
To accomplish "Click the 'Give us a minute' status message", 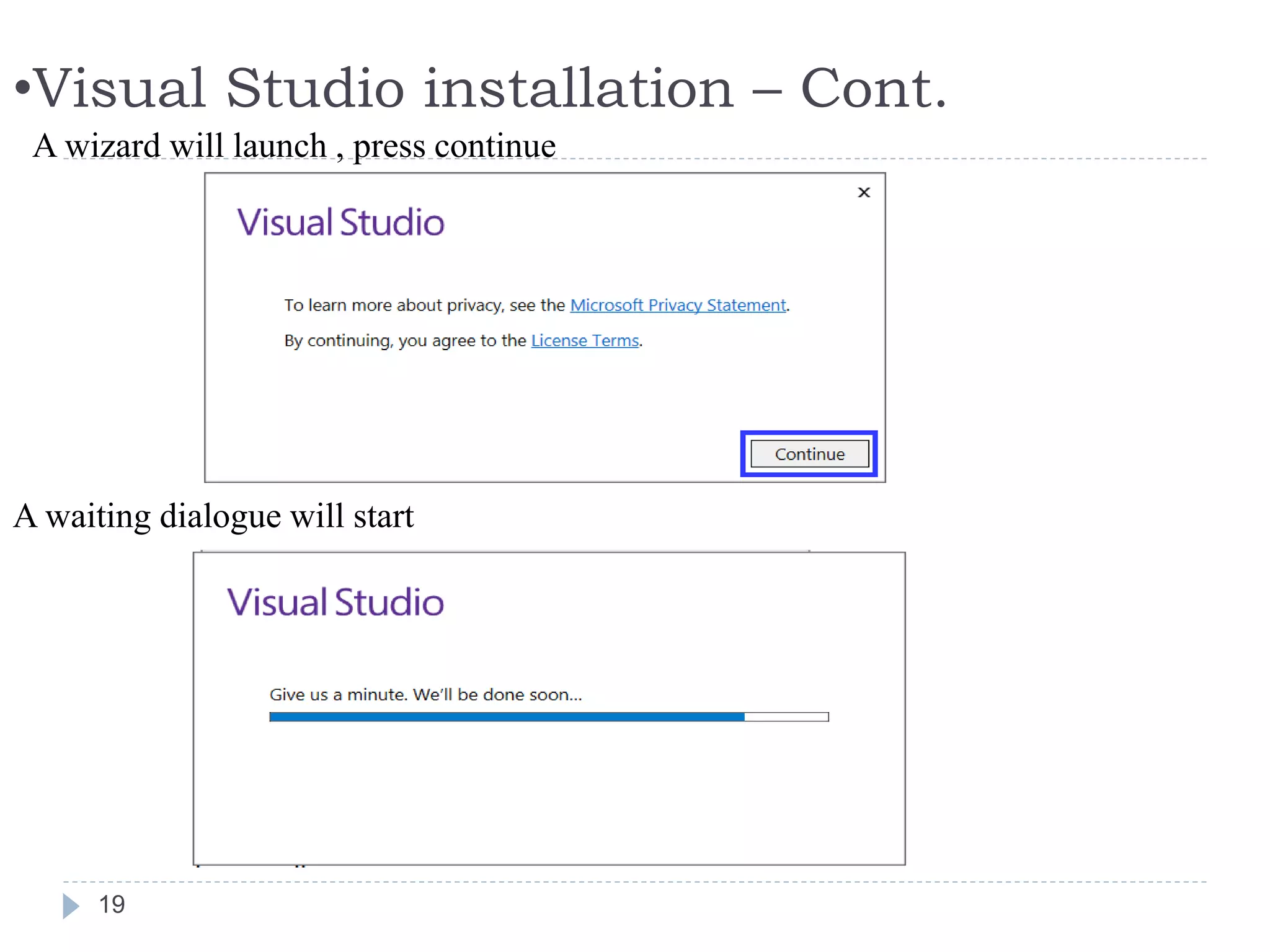I will click(425, 695).
